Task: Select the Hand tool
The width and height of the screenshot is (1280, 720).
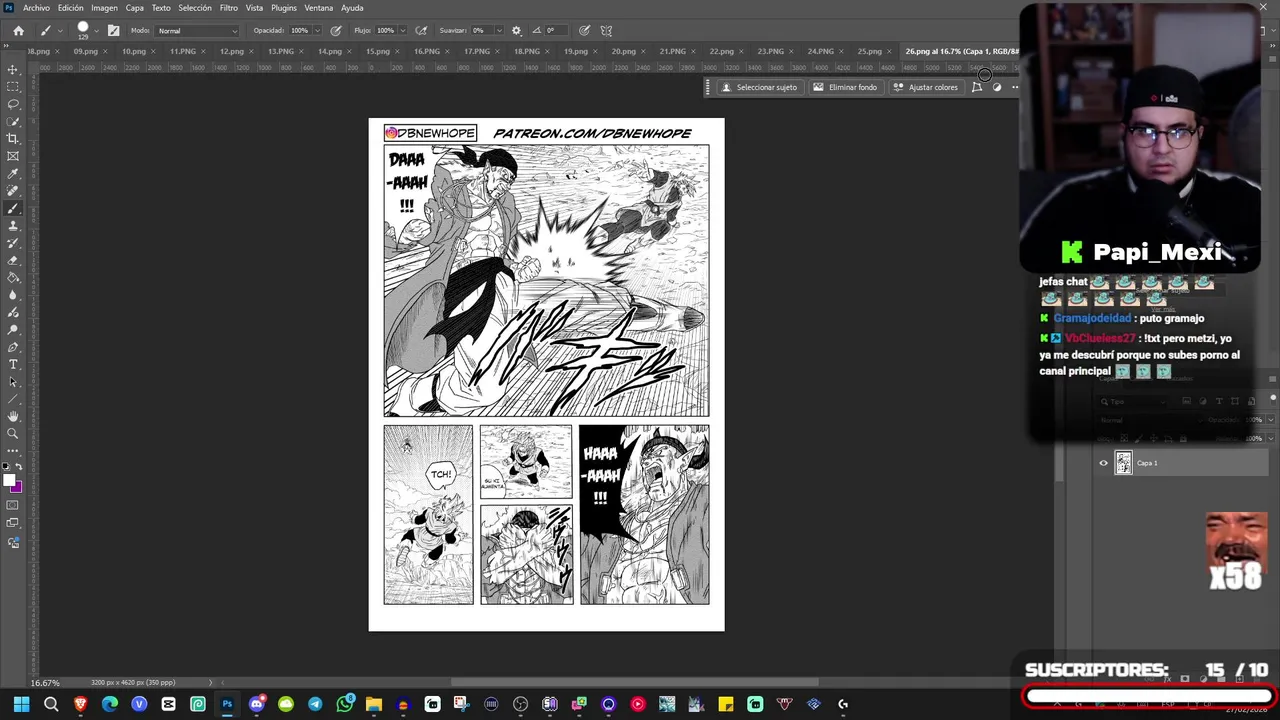Action: 13,416
